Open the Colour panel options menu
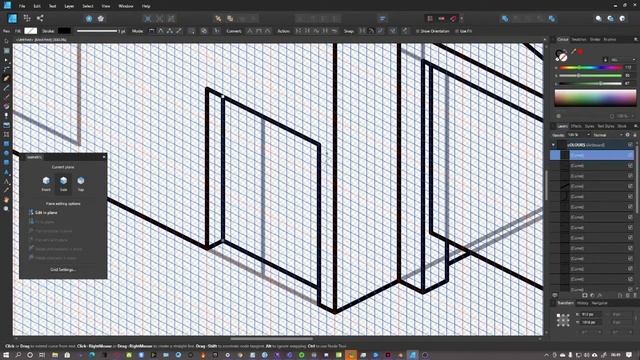640x360 pixels. point(636,40)
